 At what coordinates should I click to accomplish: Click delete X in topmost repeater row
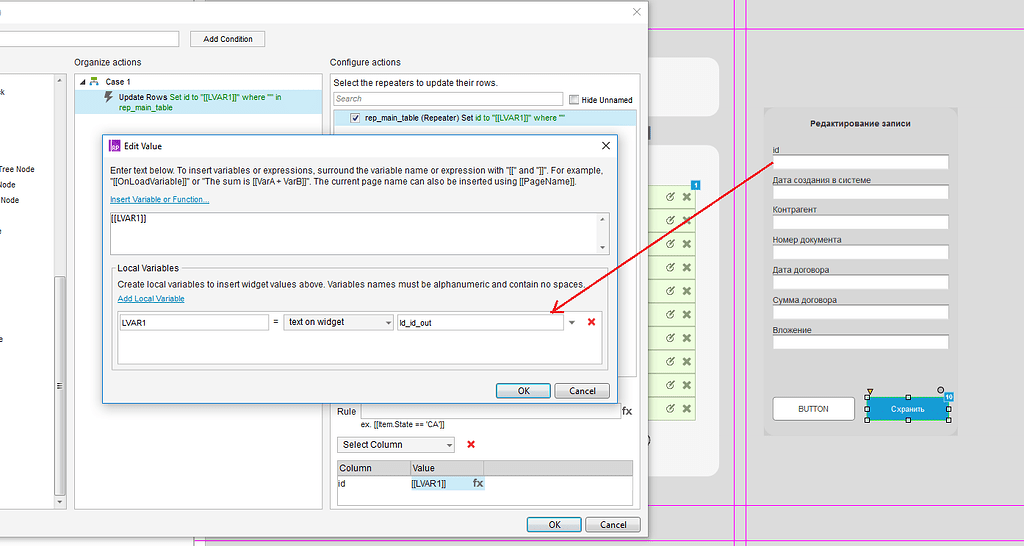[686, 197]
